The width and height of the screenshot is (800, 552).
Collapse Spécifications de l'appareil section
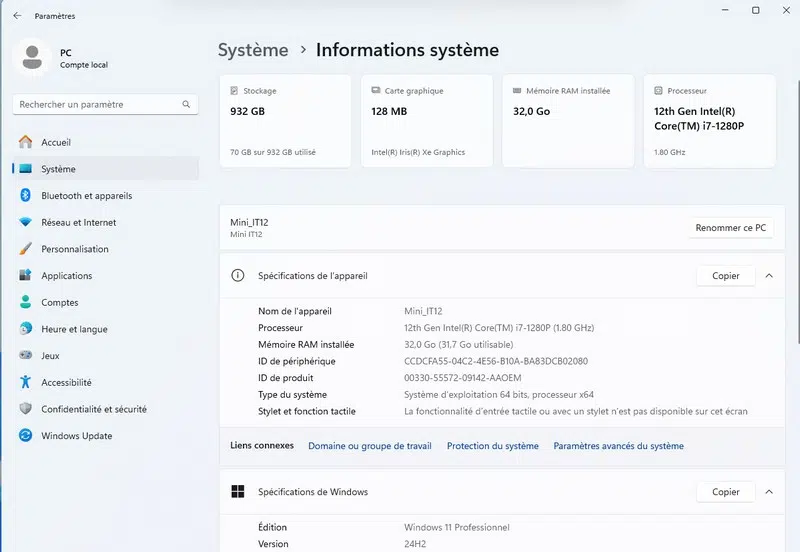pos(769,276)
